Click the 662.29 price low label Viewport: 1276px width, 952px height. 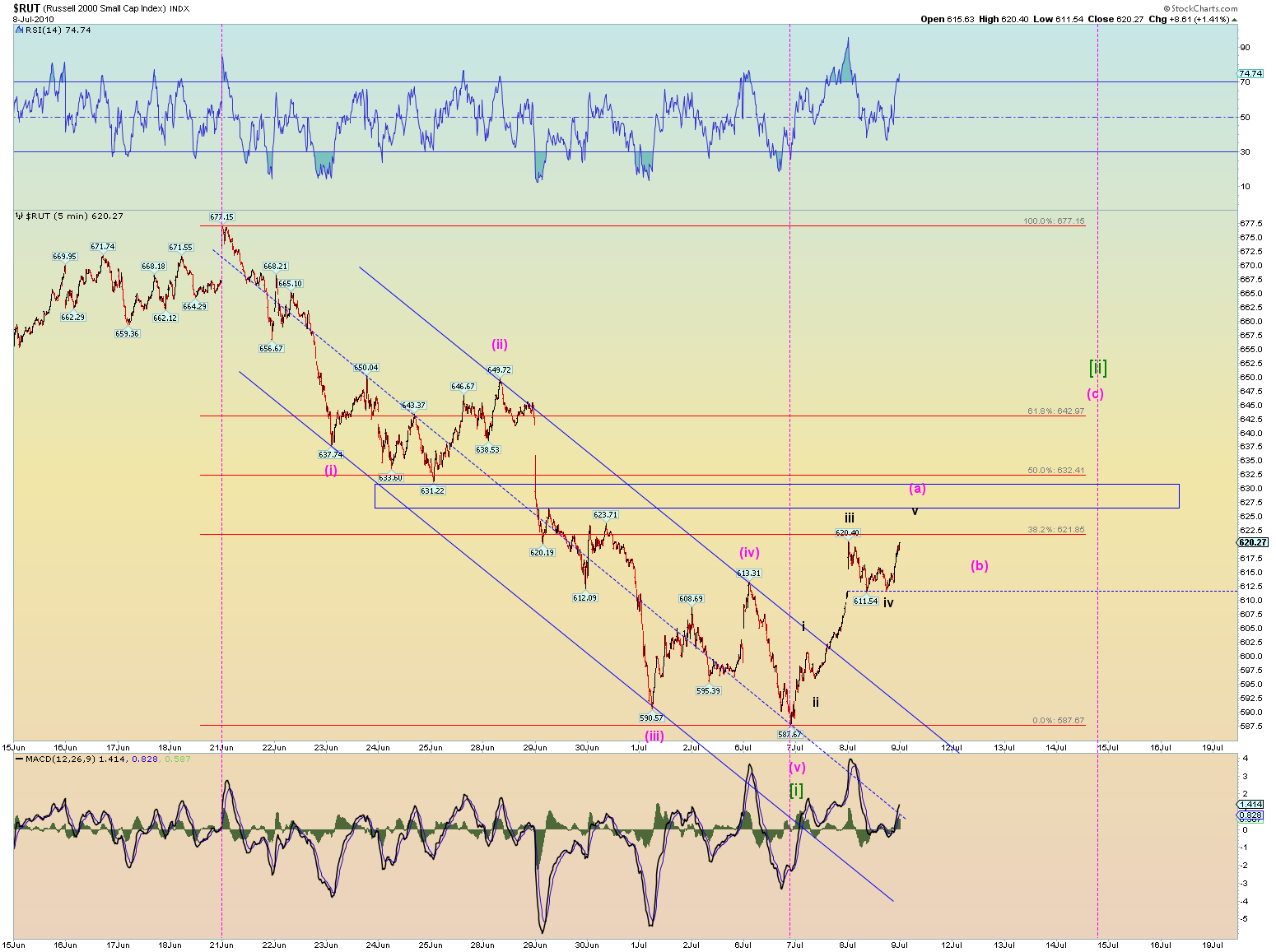[72, 317]
